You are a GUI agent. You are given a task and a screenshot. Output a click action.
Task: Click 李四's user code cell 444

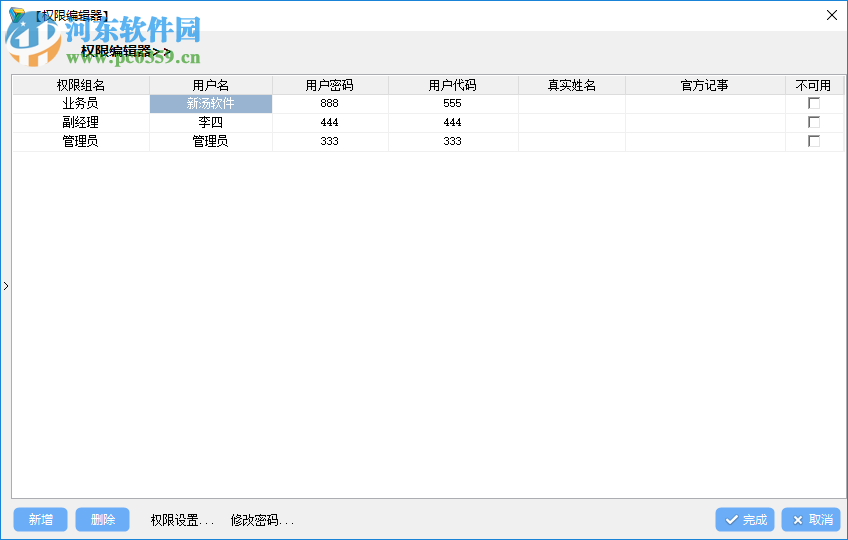pyautogui.click(x=453, y=122)
